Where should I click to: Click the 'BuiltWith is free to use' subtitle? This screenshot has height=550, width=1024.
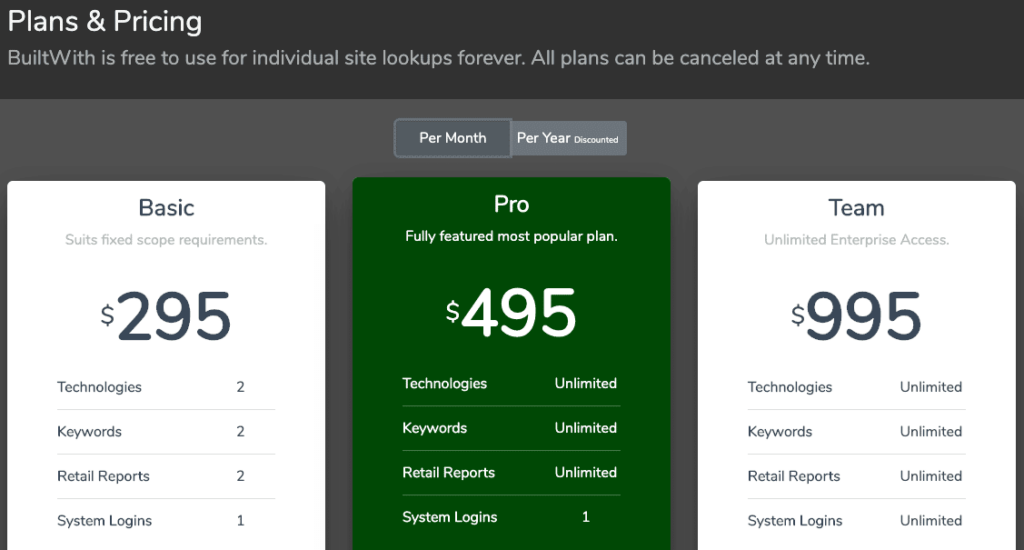pos(438,58)
